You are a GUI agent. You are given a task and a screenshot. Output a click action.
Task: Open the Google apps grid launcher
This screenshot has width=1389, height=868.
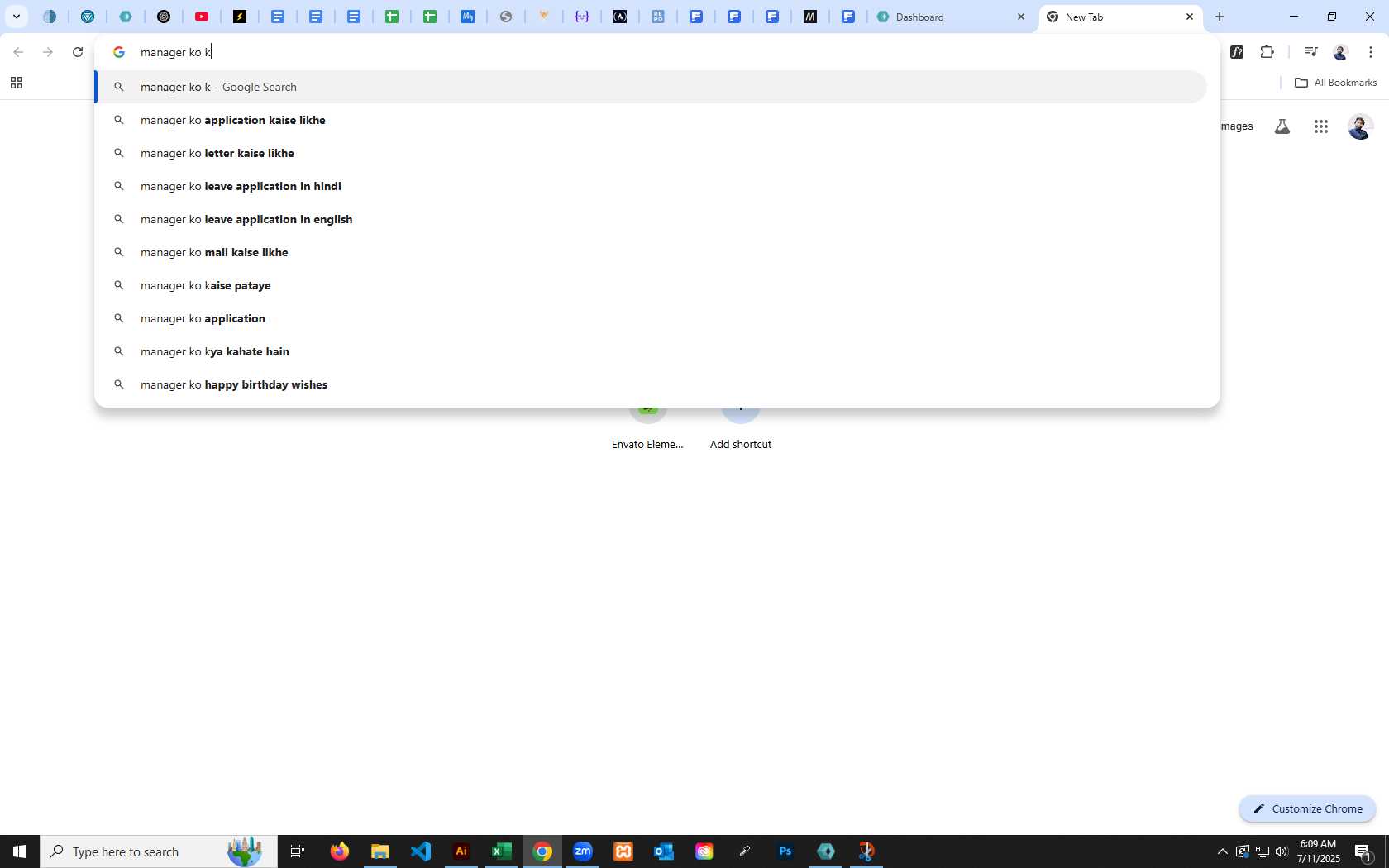coord(1320,126)
